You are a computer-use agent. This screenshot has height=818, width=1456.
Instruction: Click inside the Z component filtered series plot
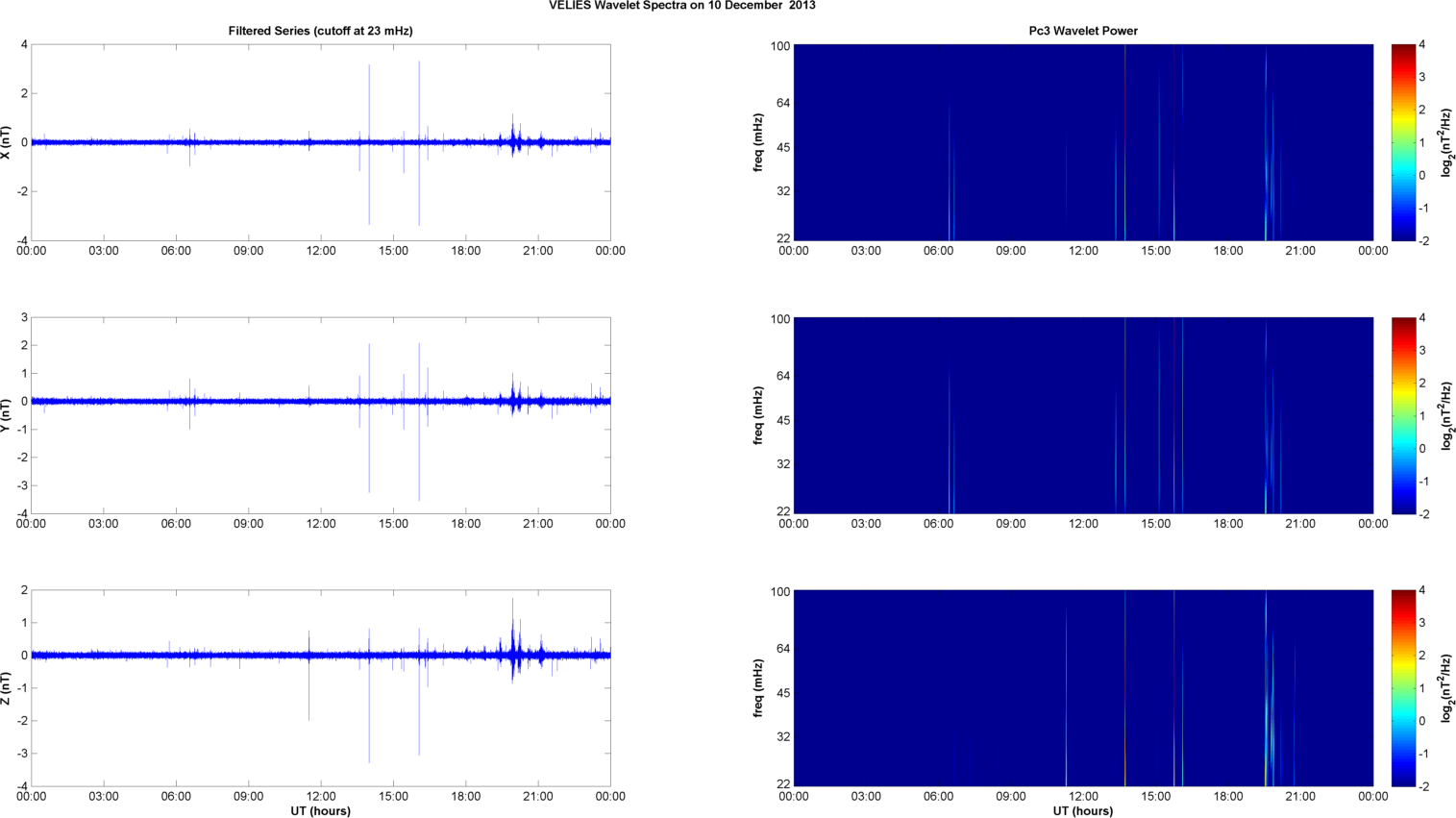pos(320,688)
